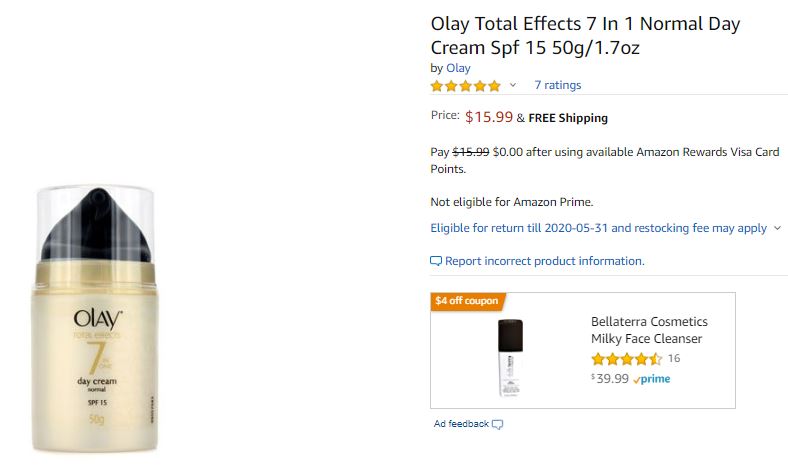Click the Bellaterra cleanser star rating
The height and width of the screenshot is (468, 788).
click(x=626, y=359)
